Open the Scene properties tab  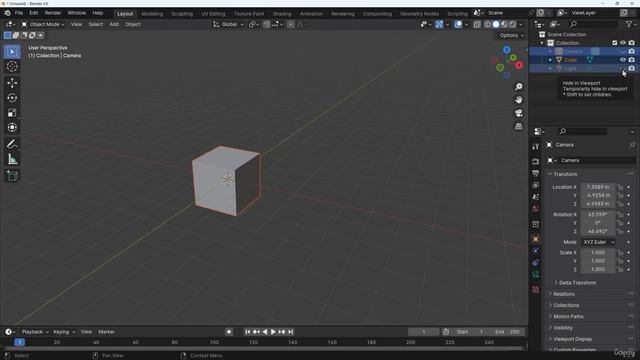coord(536,197)
